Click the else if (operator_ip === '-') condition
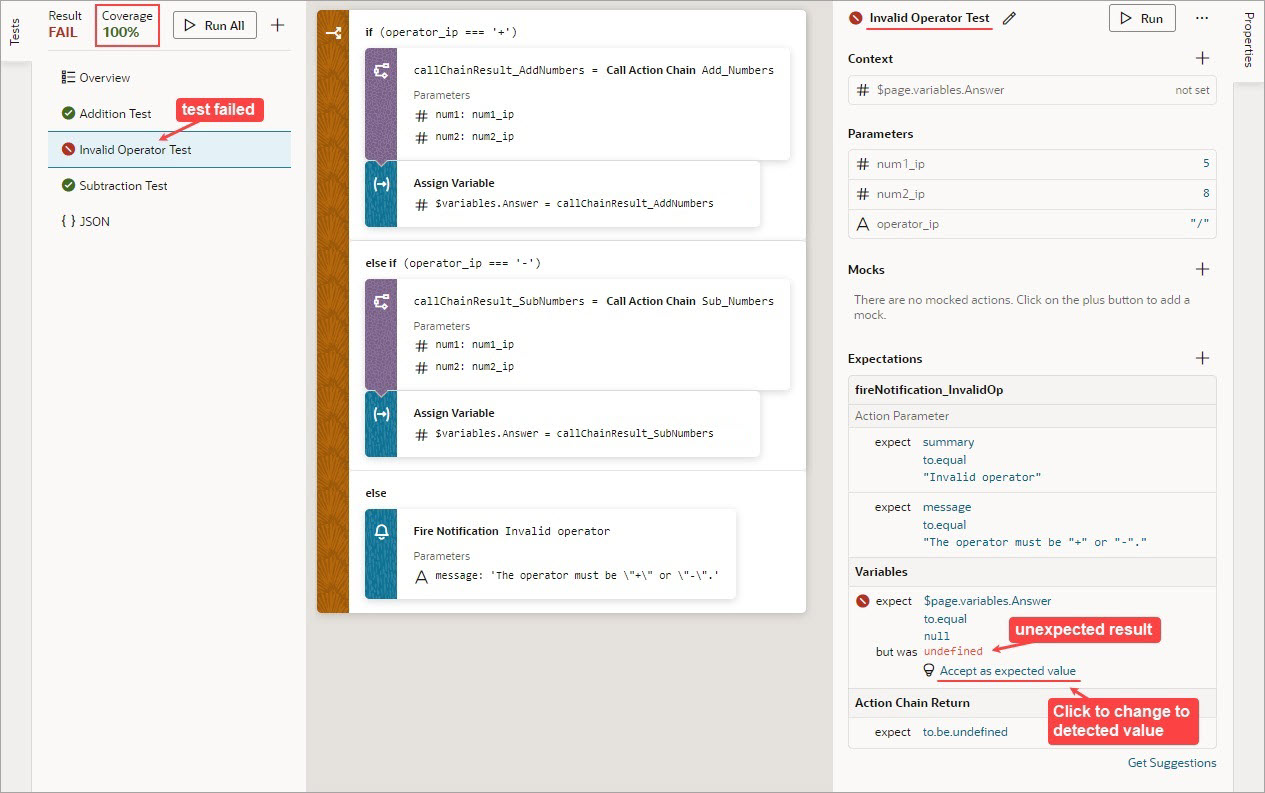The image size is (1265, 793). pos(452,263)
